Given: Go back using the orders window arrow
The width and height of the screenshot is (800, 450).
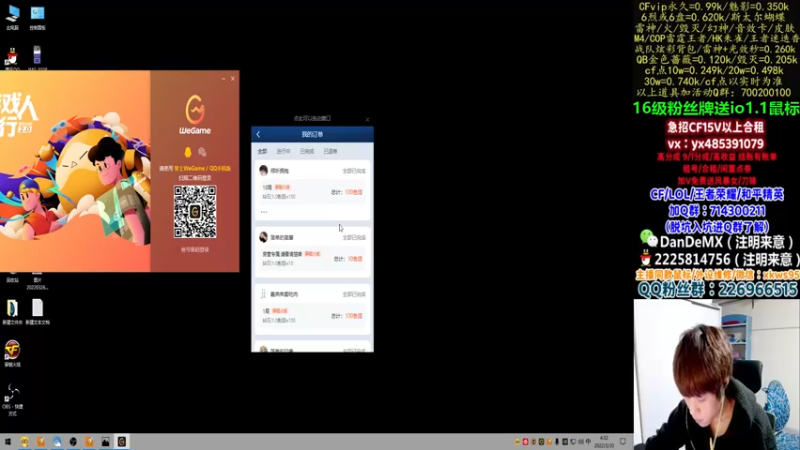Looking at the screenshot, I should [x=258, y=135].
